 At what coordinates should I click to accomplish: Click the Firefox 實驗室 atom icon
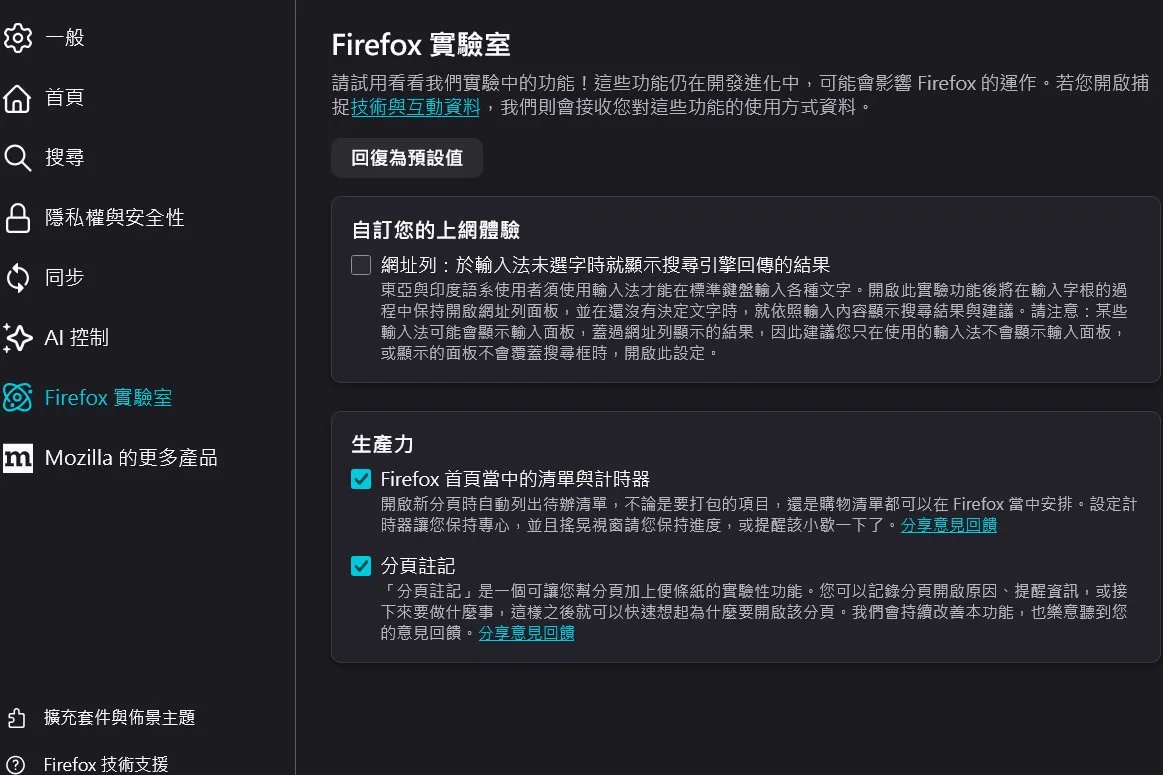17,398
